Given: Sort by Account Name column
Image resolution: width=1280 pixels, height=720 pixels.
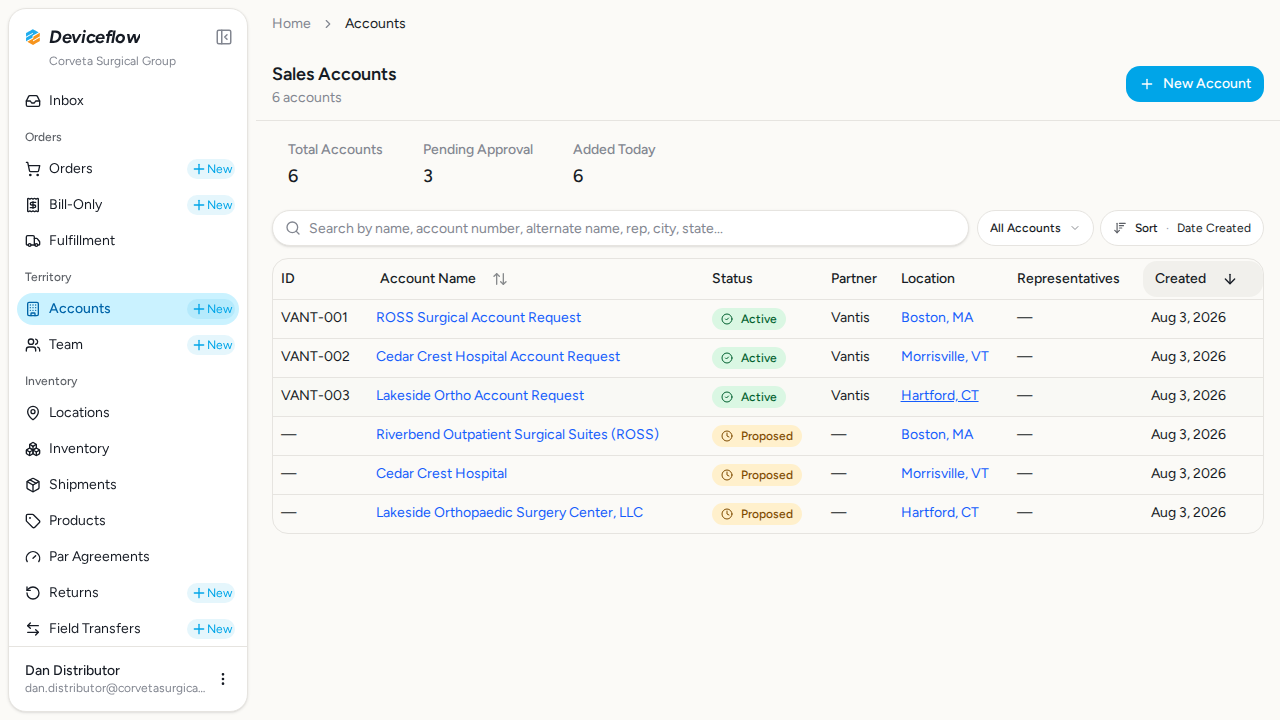Looking at the screenshot, I should (x=443, y=279).
